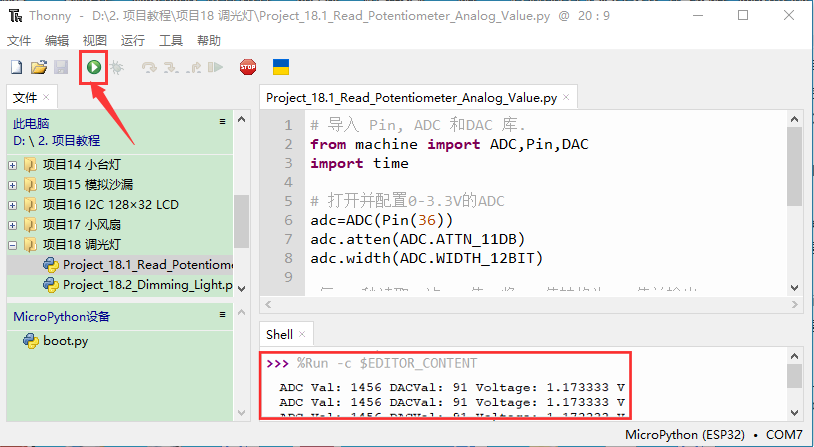
Task: Open the 此电脑 panel hamburger menu
Action: tap(223, 121)
